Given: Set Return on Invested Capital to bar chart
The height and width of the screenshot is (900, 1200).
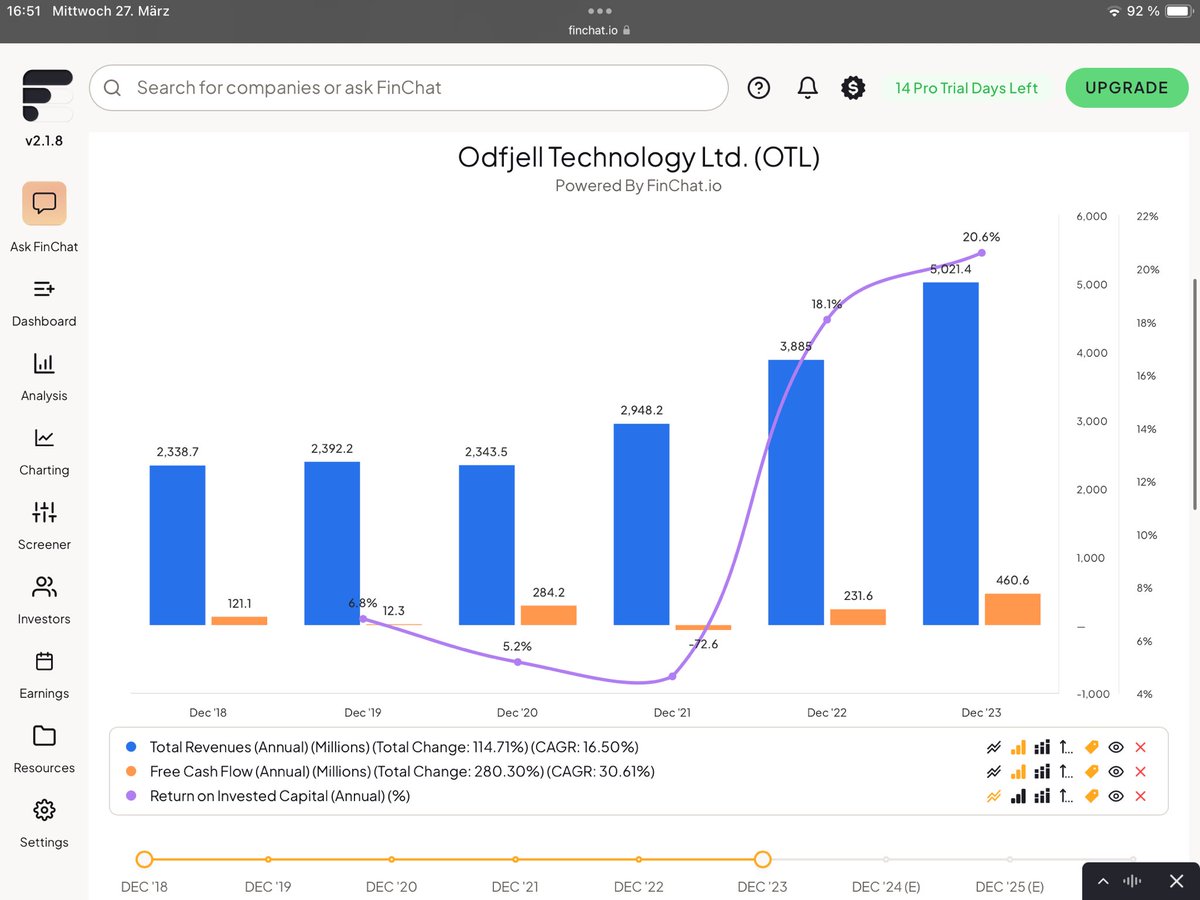Looking at the screenshot, I should (1018, 797).
